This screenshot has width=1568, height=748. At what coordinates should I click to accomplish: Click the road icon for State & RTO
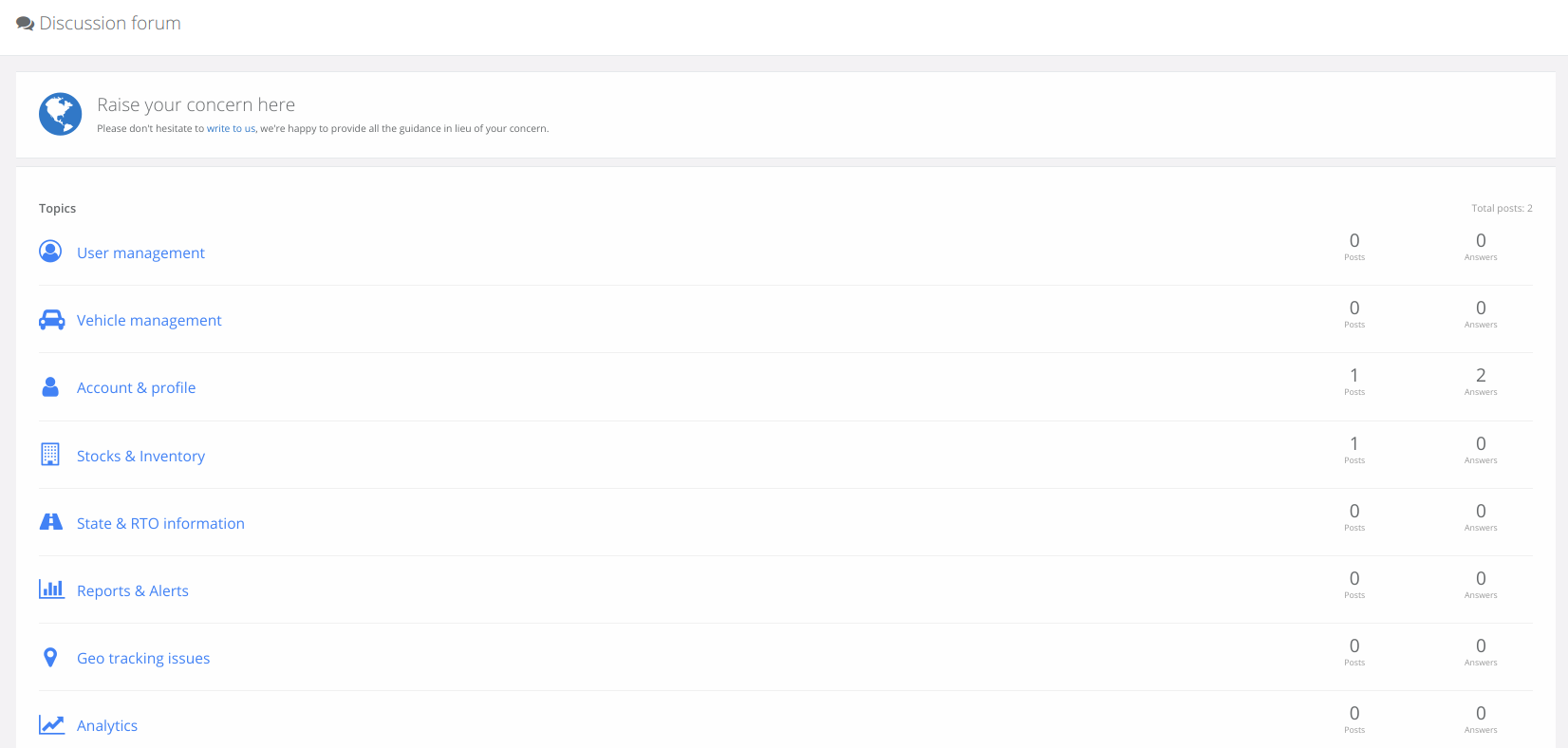pyautogui.click(x=51, y=522)
